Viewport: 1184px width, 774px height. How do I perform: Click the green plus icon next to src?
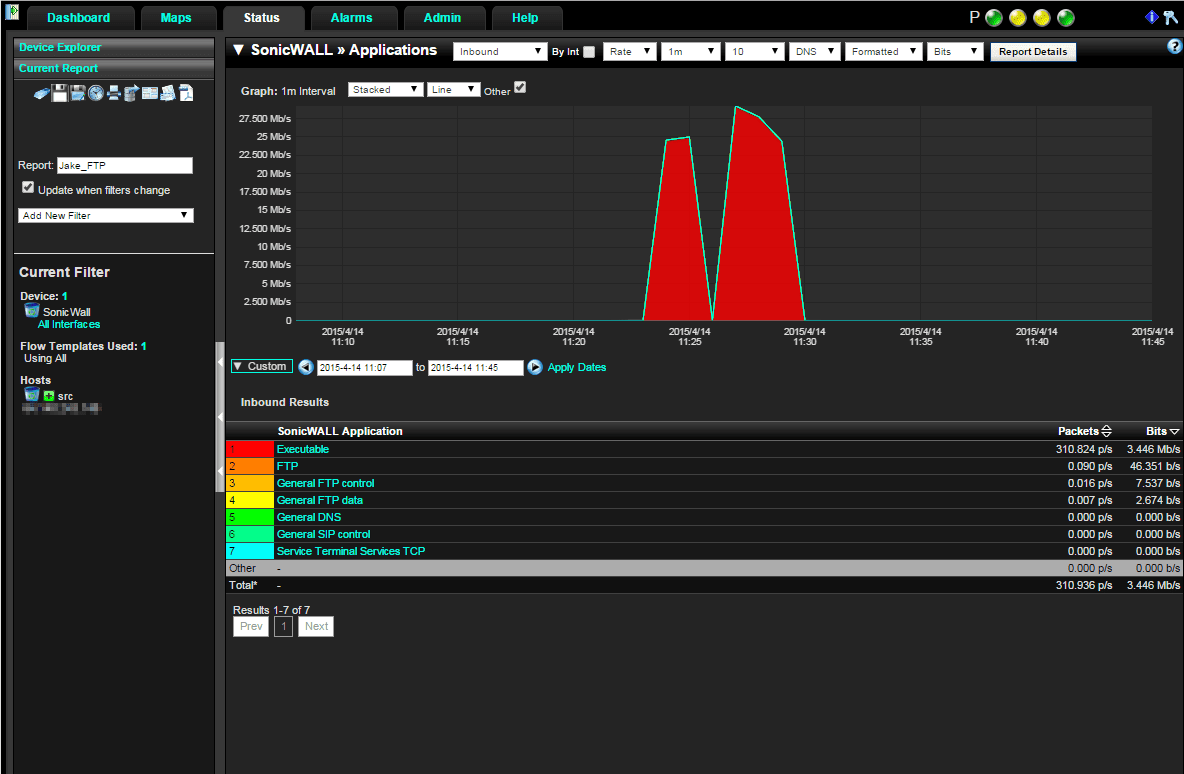[49, 396]
